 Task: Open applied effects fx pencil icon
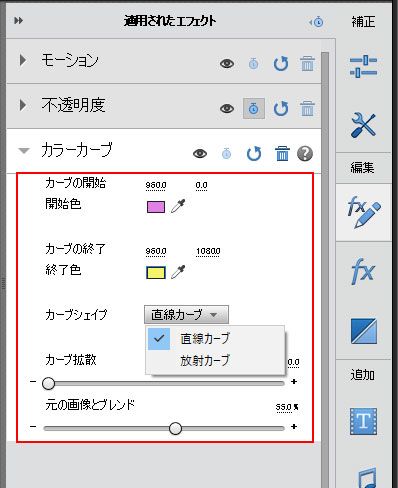tap(363, 212)
